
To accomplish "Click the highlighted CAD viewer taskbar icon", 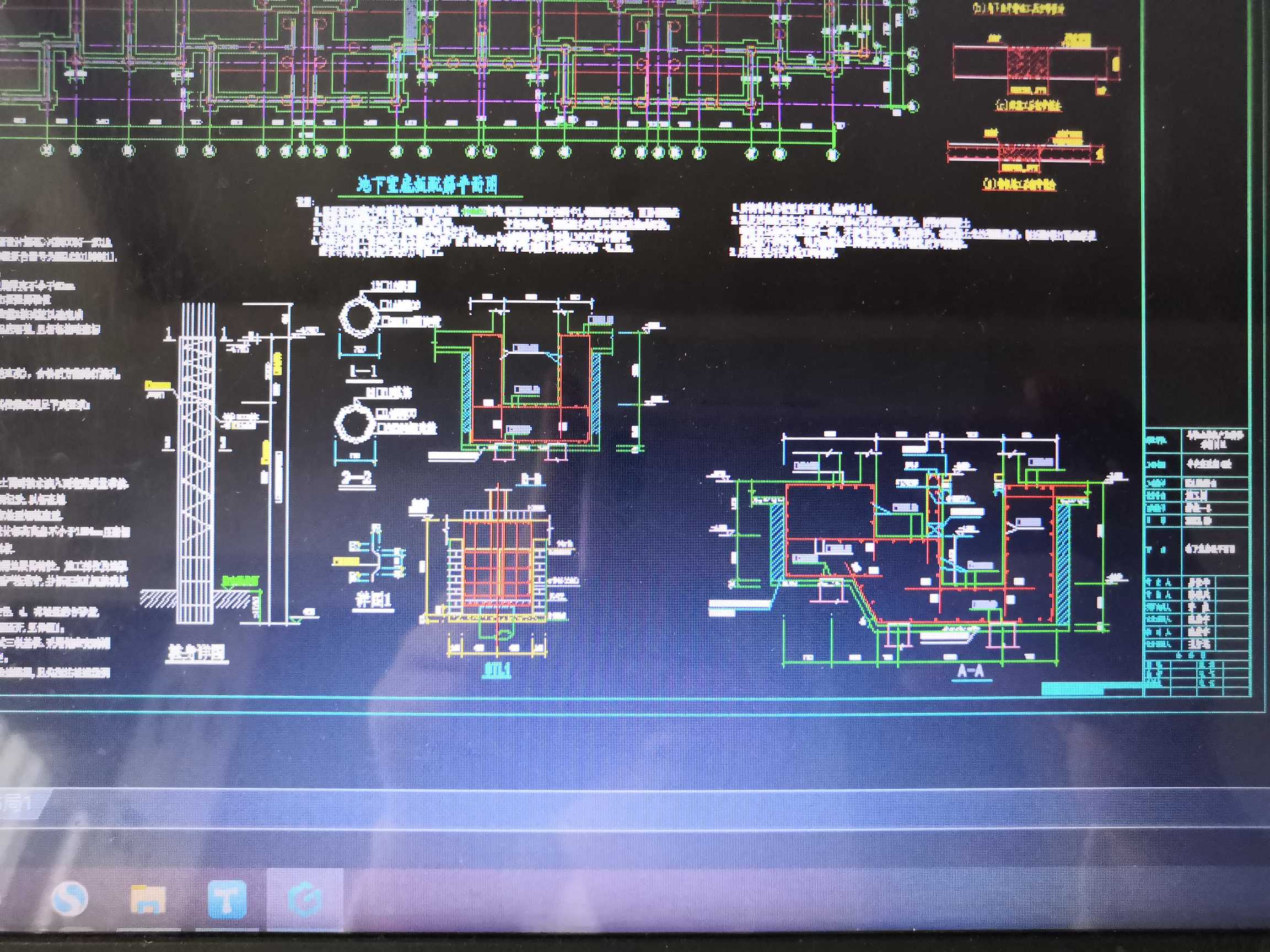I will click(304, 899).
